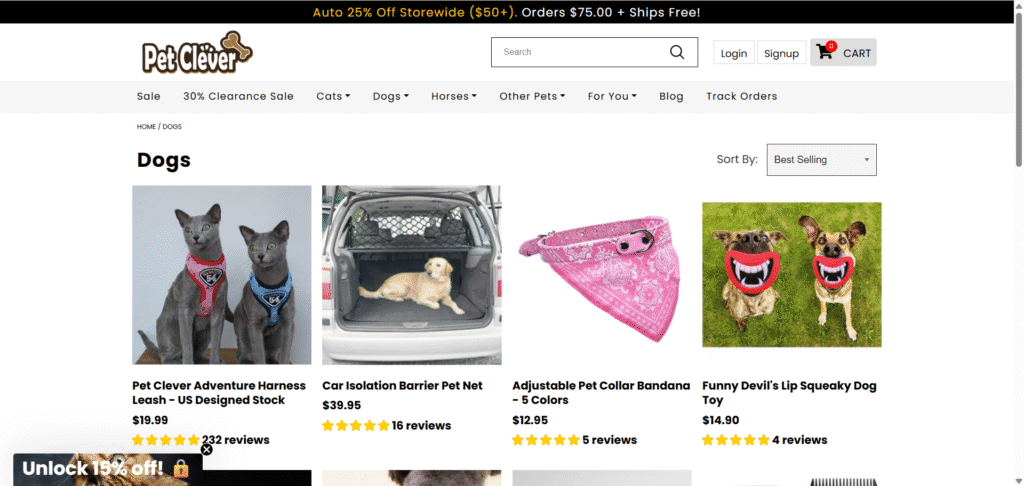Expand the Horses menu
The image size is (1024, 486).
click(x=453, y=96)
